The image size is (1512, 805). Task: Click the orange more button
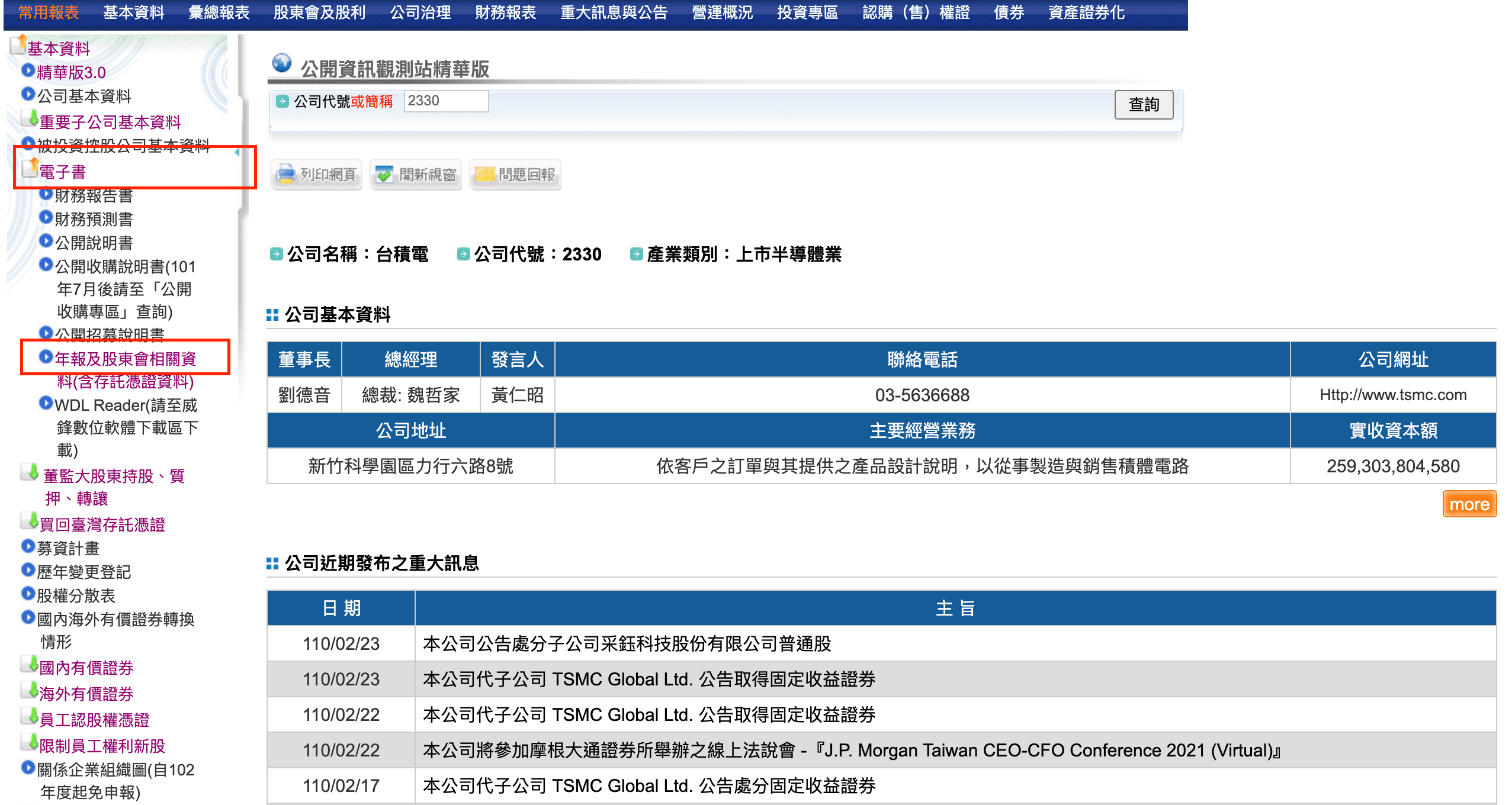[1469, 504]
